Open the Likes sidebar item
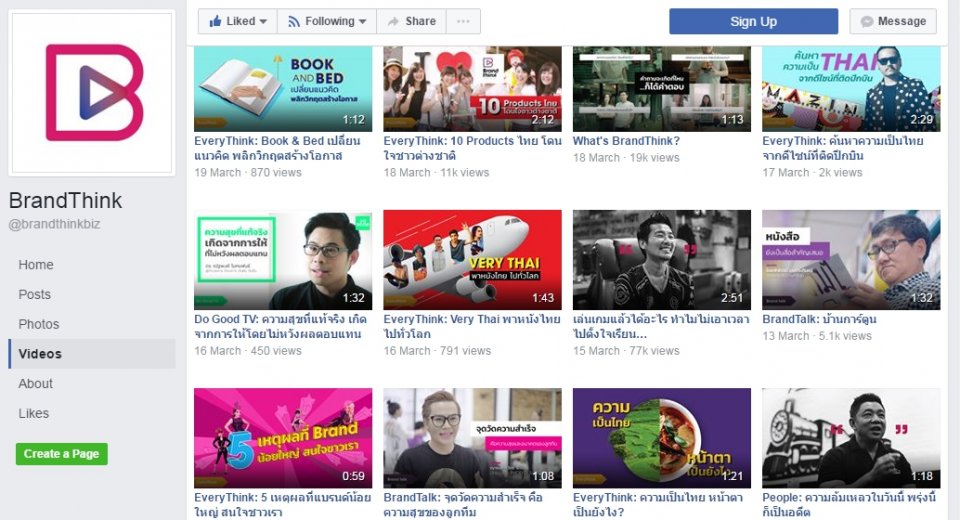The width and height of the screenshot is (960, 520). 33,413
